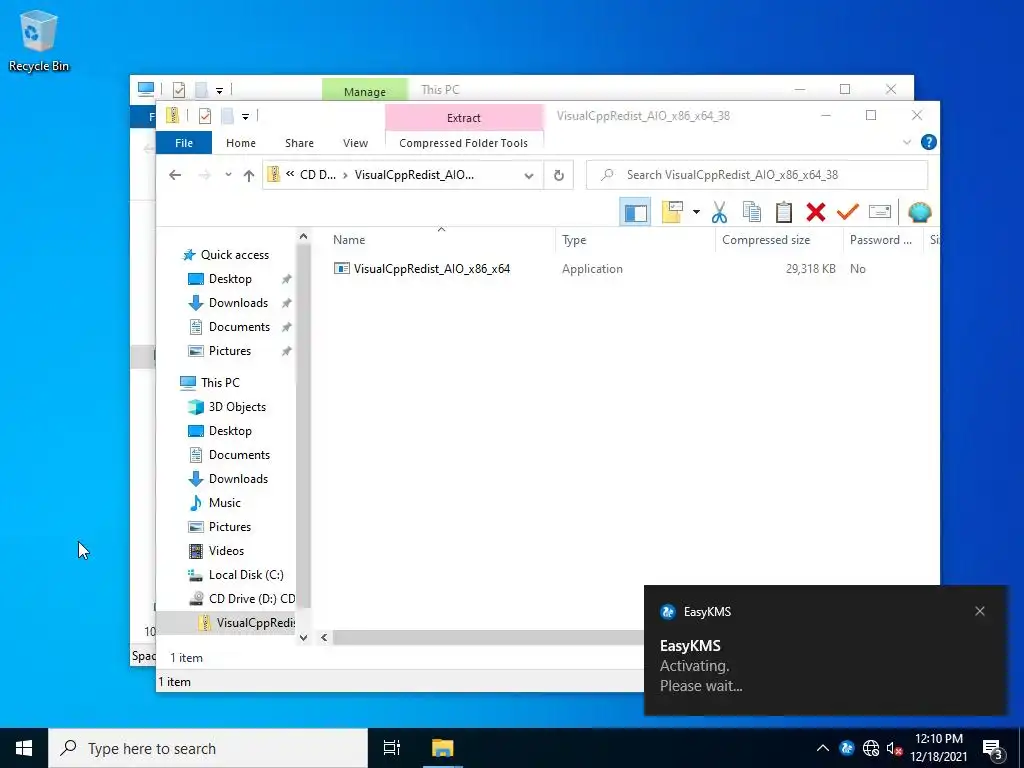Click horizontal scrollbar left arrow

click(x=324, y=637)
